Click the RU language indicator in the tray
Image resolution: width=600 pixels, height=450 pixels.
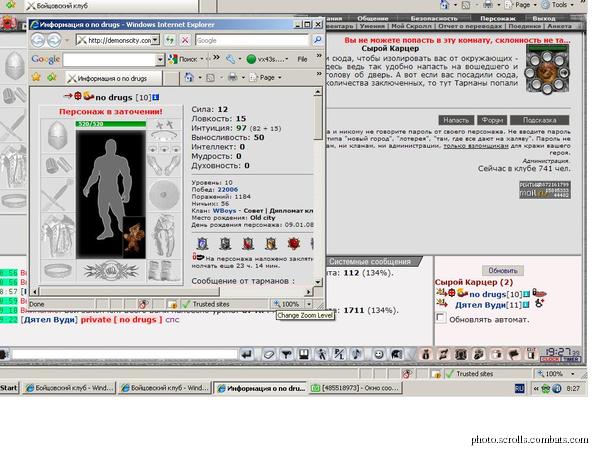519,389
